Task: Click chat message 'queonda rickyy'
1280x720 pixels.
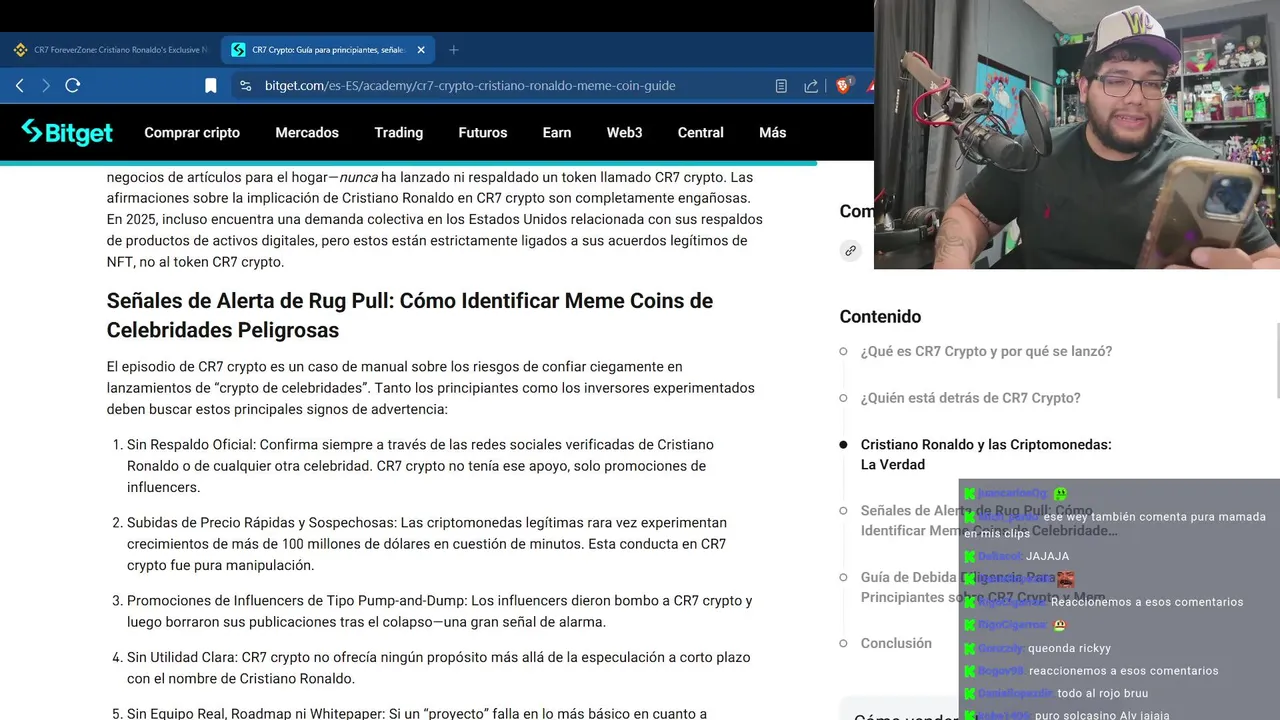Action: coord(1069,648)
